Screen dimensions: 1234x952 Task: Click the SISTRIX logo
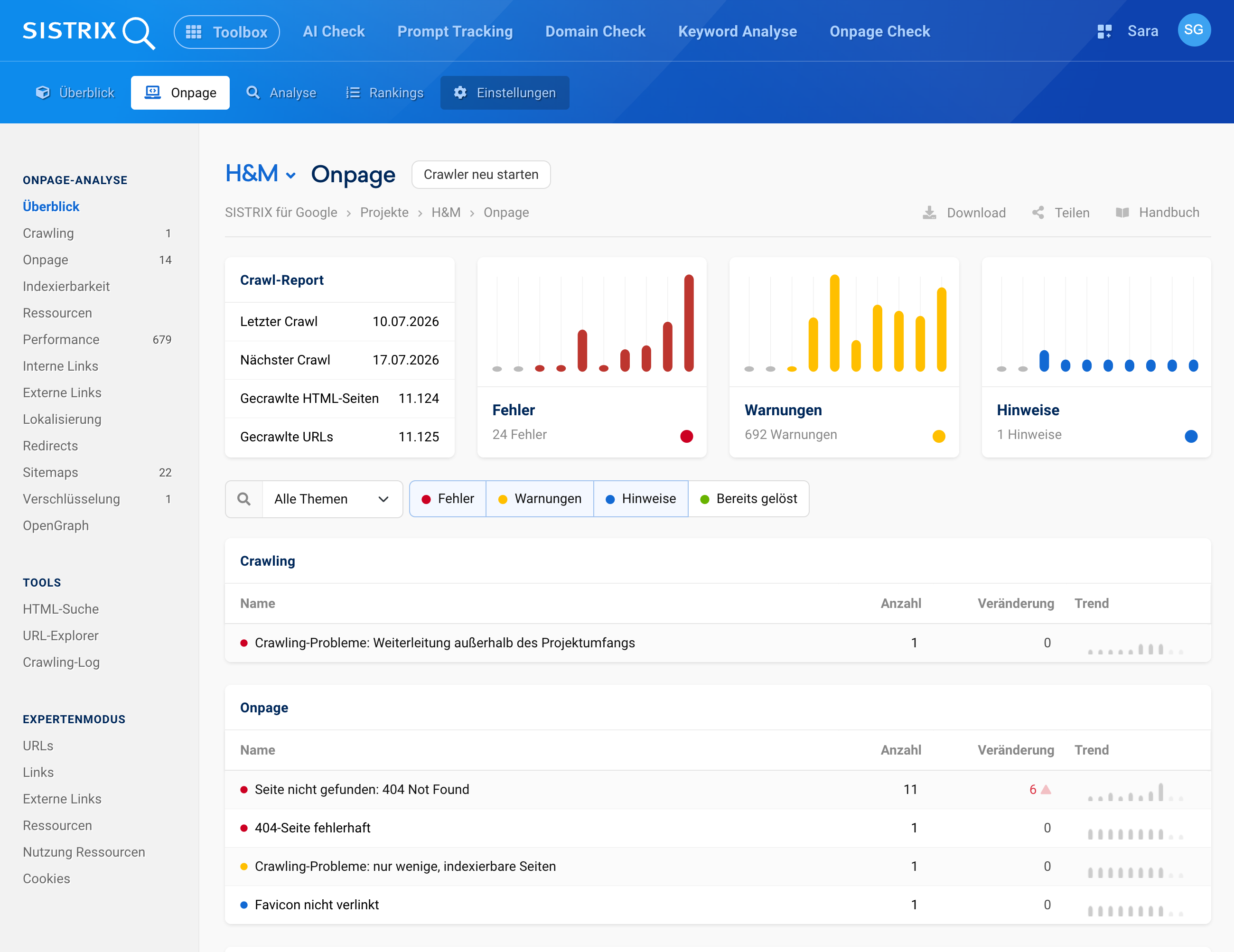89,32
